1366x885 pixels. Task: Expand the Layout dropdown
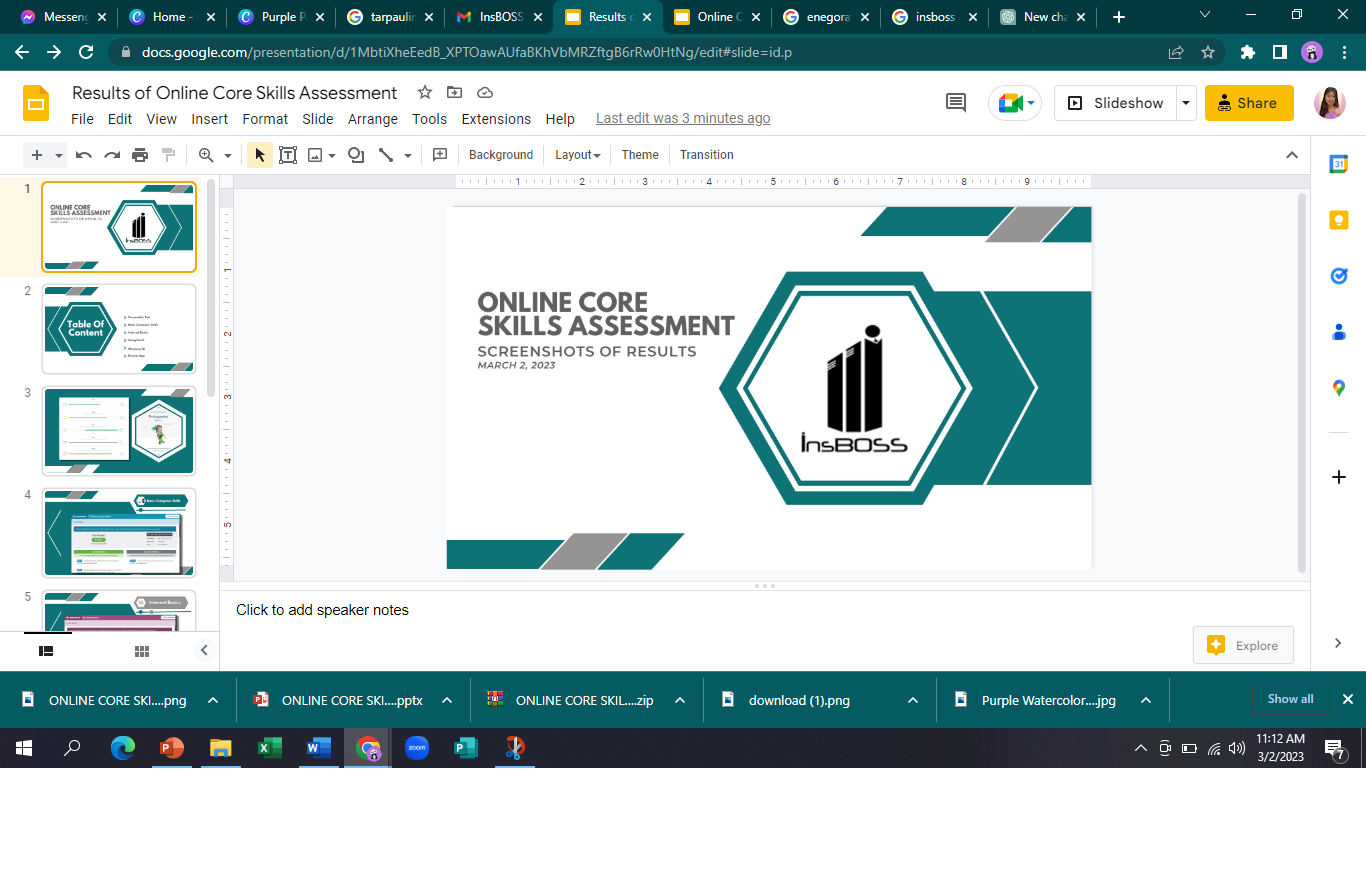coord(577,155)
